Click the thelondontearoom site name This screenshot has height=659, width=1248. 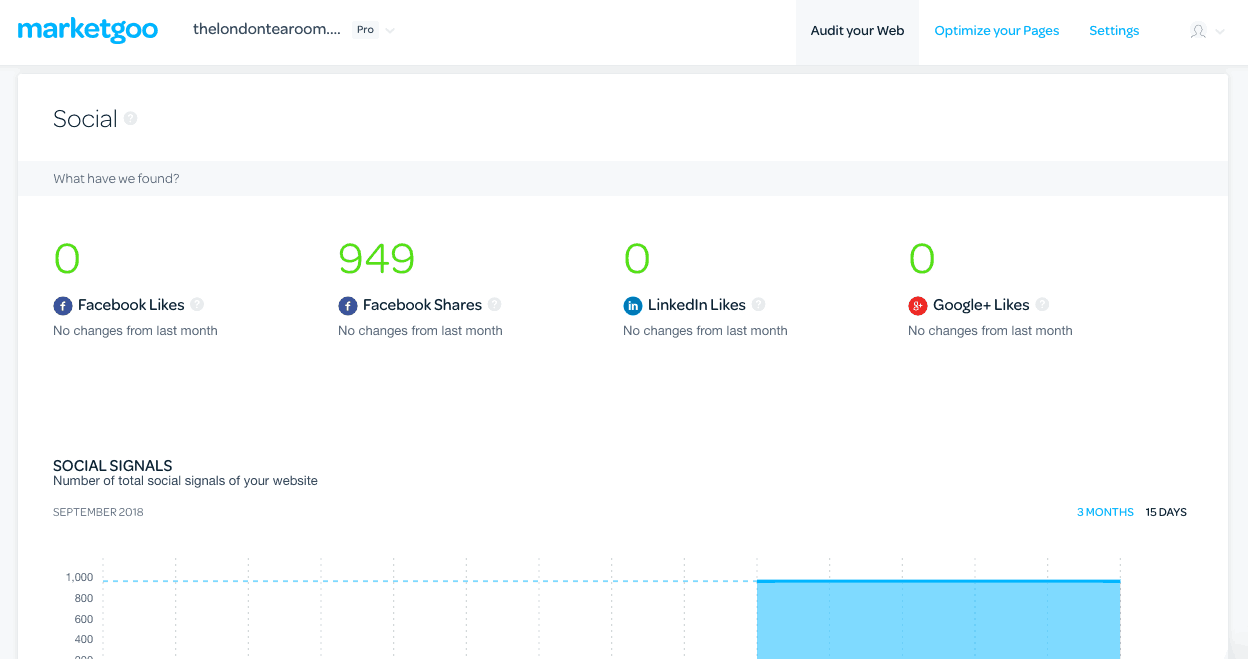click(267, 30)
